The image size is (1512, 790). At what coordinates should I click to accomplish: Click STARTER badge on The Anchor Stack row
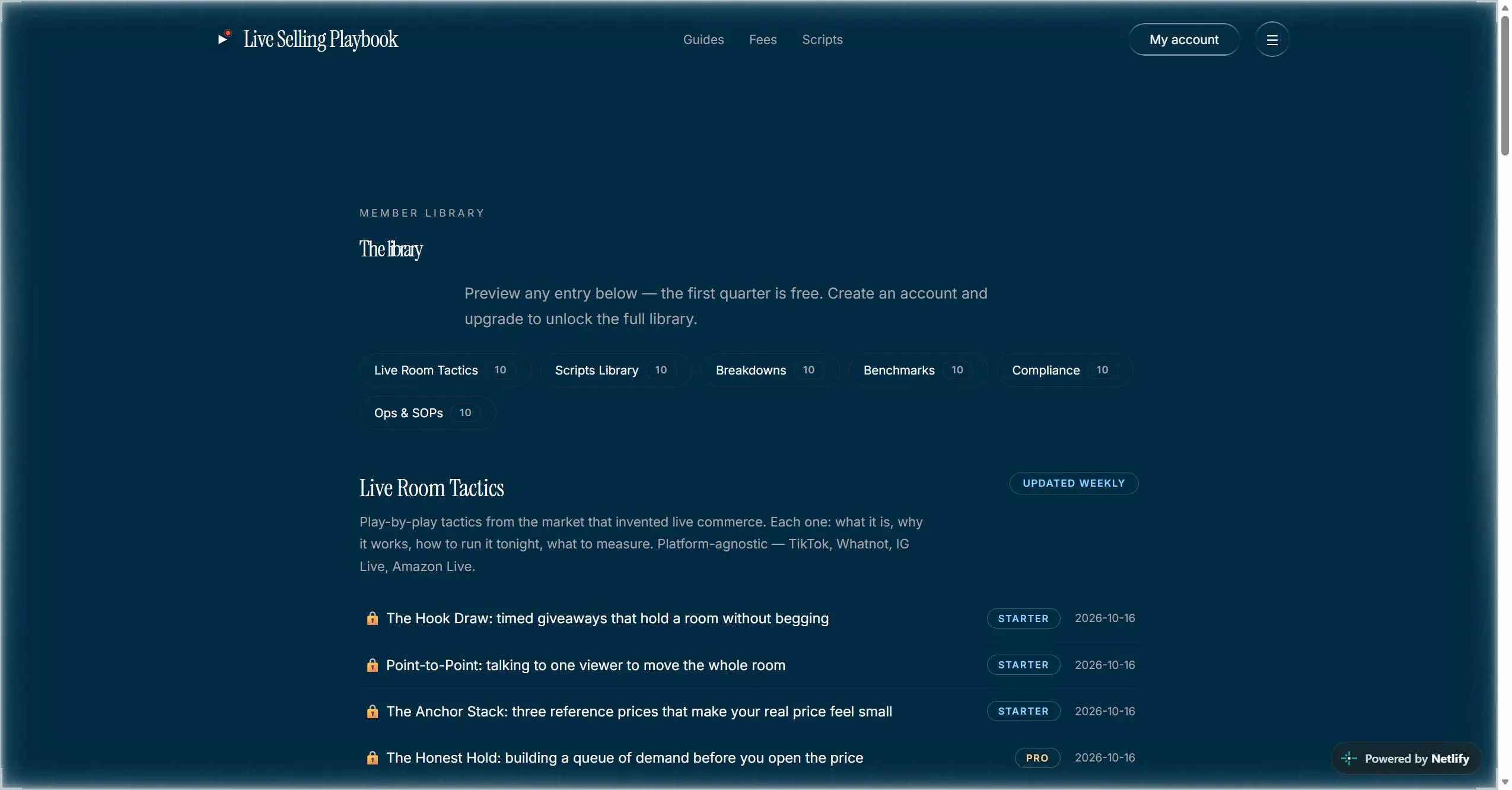pyautogui.click(x=1023, y=711)
